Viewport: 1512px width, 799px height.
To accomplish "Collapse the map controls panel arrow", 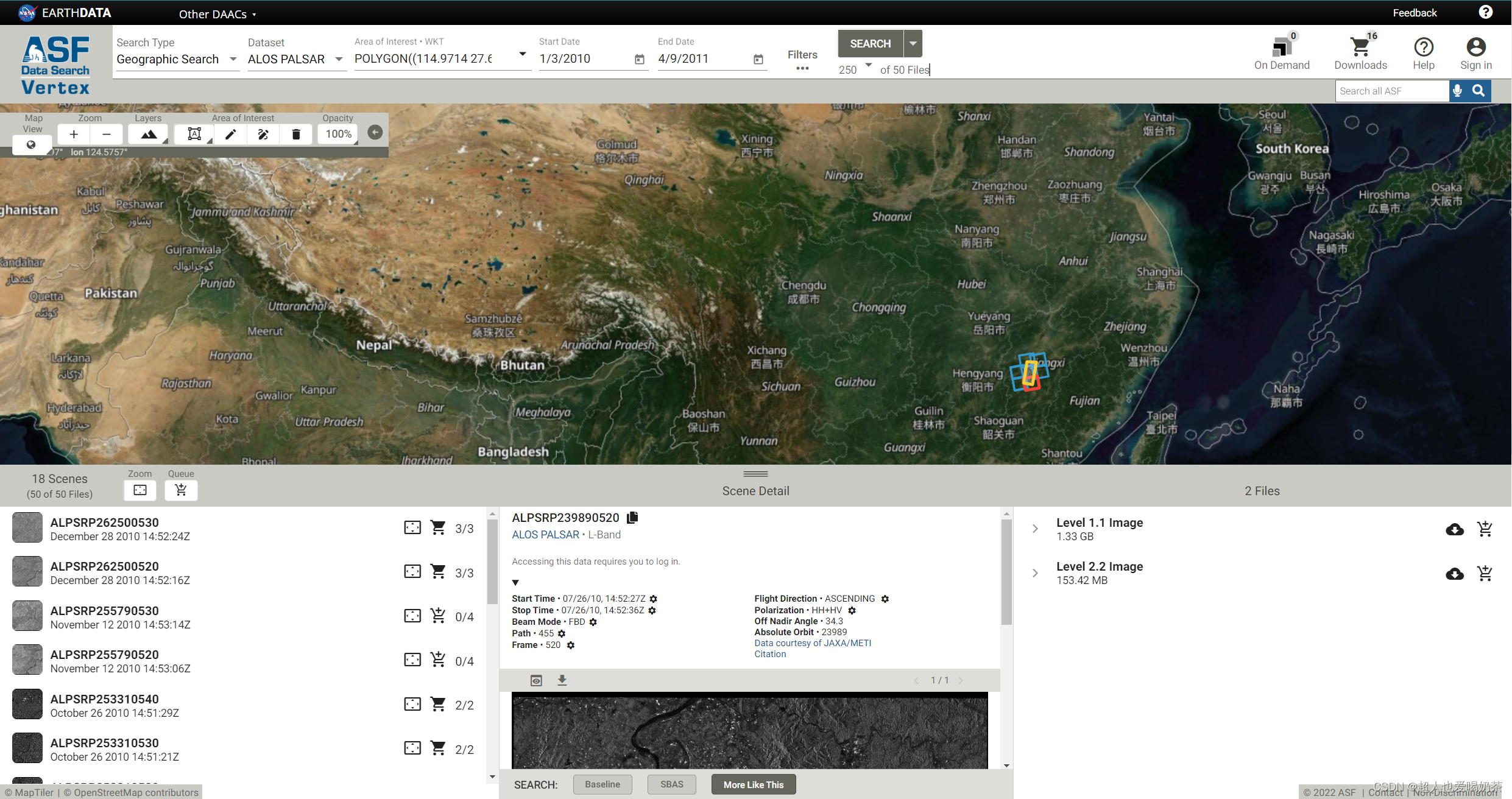I will (x=375, y=132).
